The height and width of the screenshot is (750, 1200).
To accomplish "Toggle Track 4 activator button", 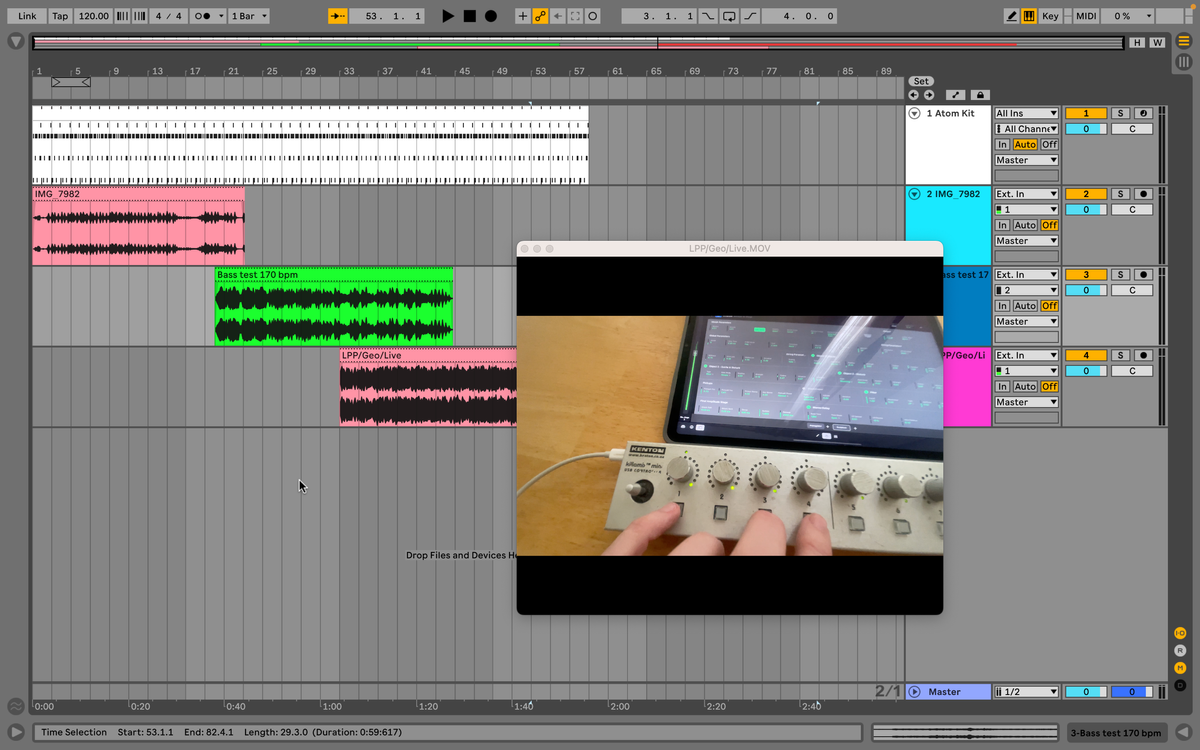I will coord(1086,355).
